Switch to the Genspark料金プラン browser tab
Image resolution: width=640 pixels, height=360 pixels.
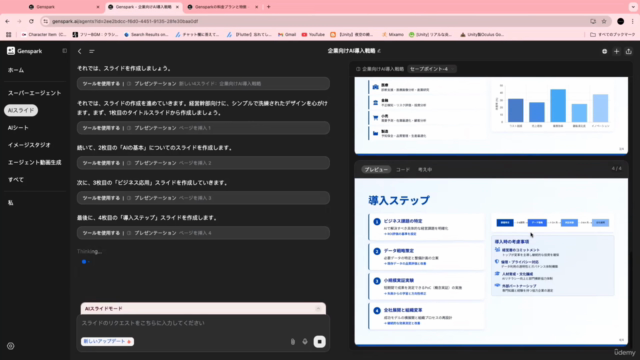tap(222, 7)
